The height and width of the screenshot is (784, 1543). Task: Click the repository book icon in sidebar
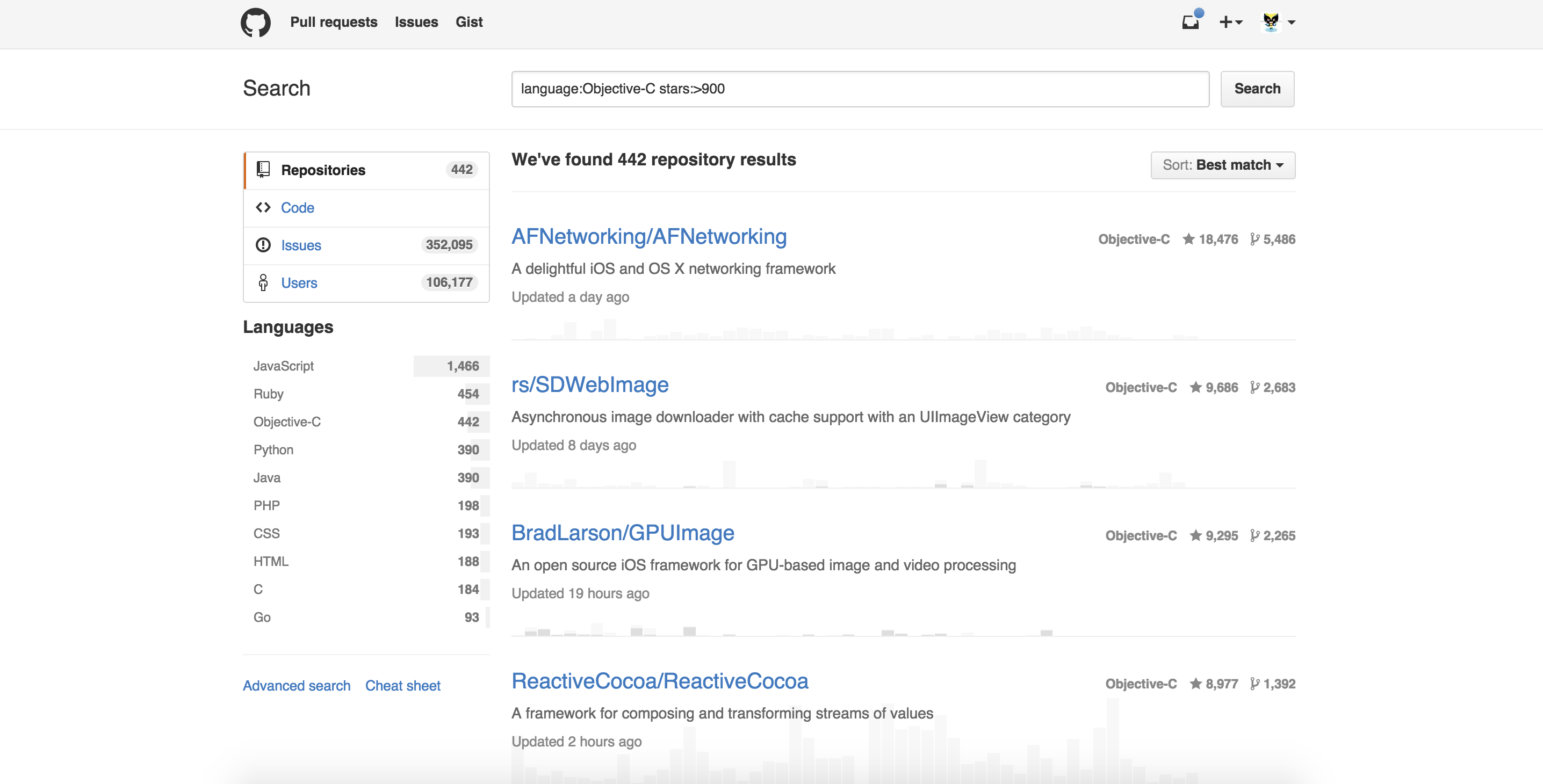tap(263, 170)
